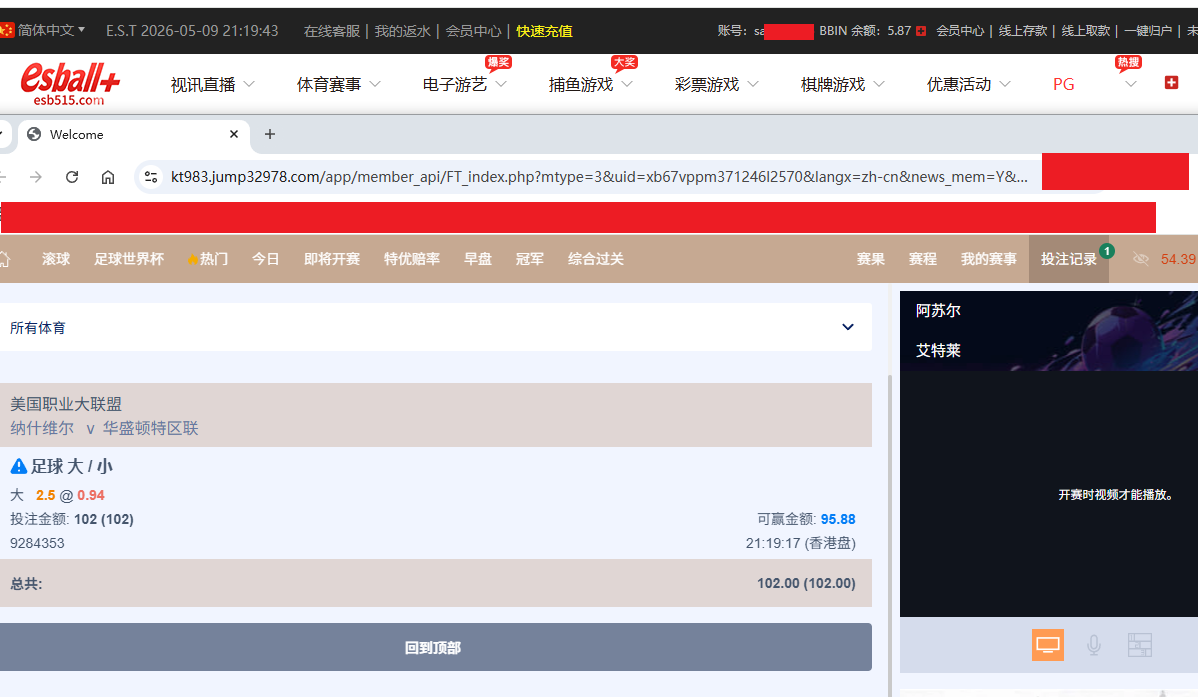Go to the browser home page icon

pos(108,177)
